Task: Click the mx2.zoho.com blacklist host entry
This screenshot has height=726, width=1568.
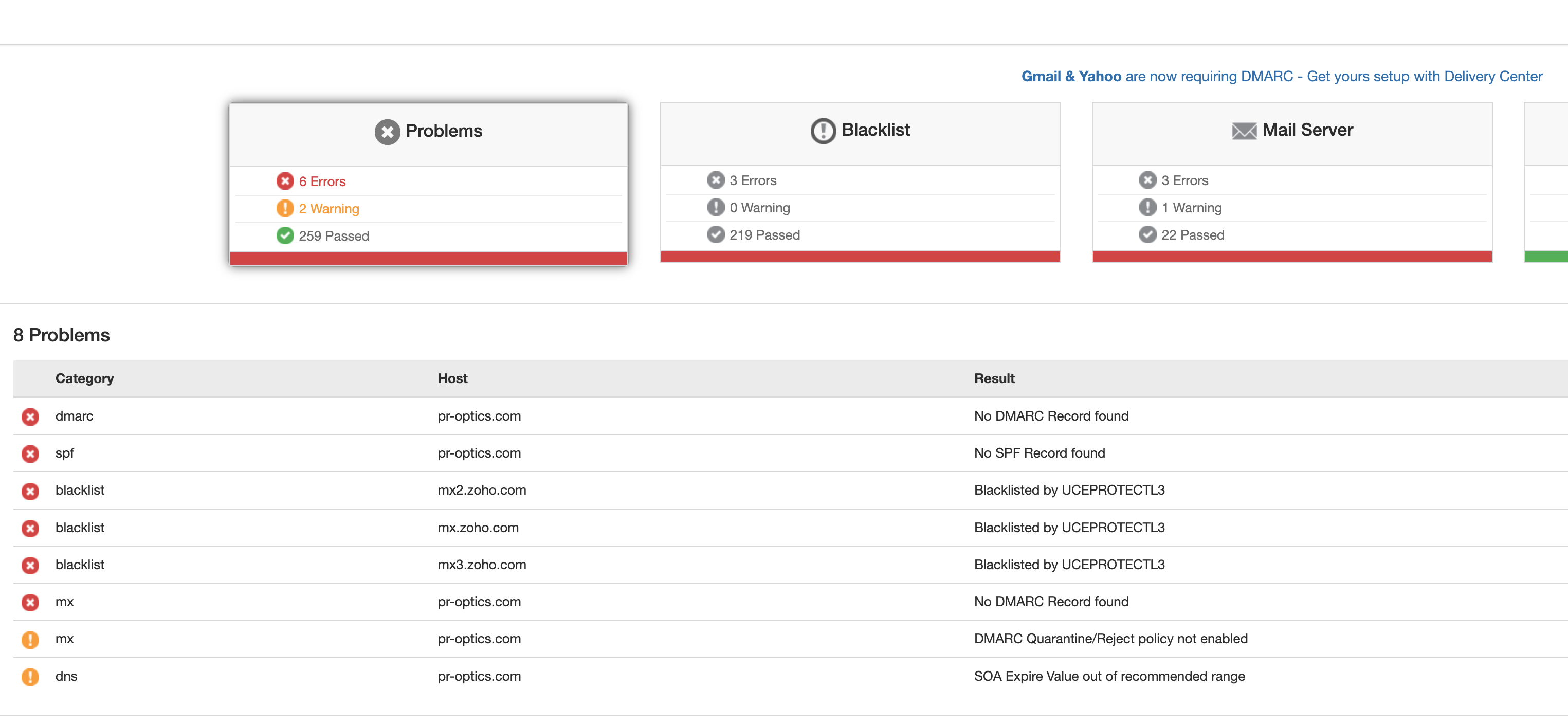Action: pos(482,490)
